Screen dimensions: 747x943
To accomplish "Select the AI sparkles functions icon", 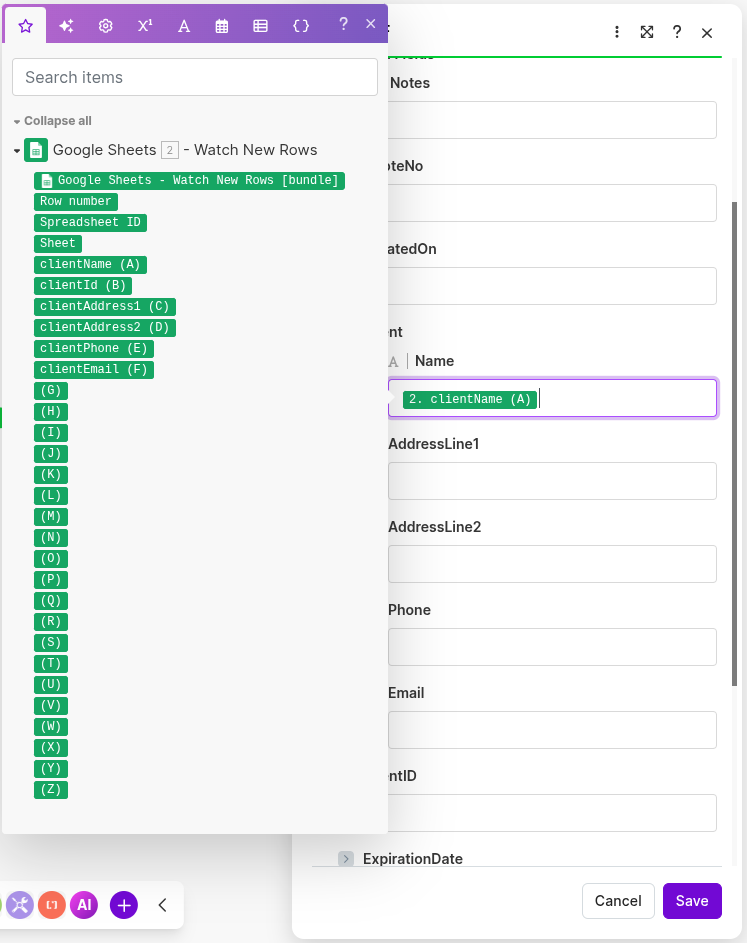I will (x=66, y=25).
